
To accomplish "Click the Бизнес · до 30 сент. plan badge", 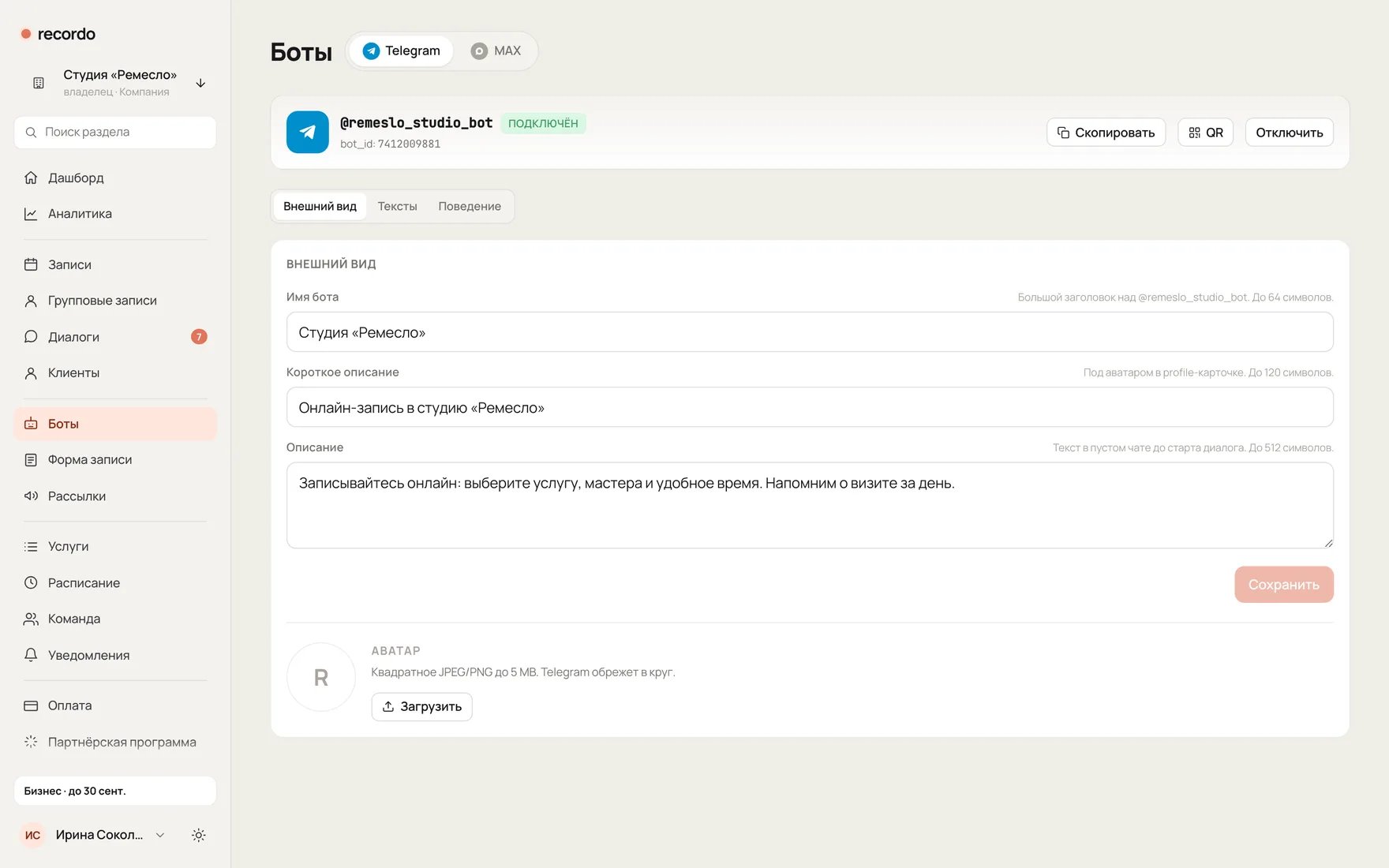I will 115,791.
